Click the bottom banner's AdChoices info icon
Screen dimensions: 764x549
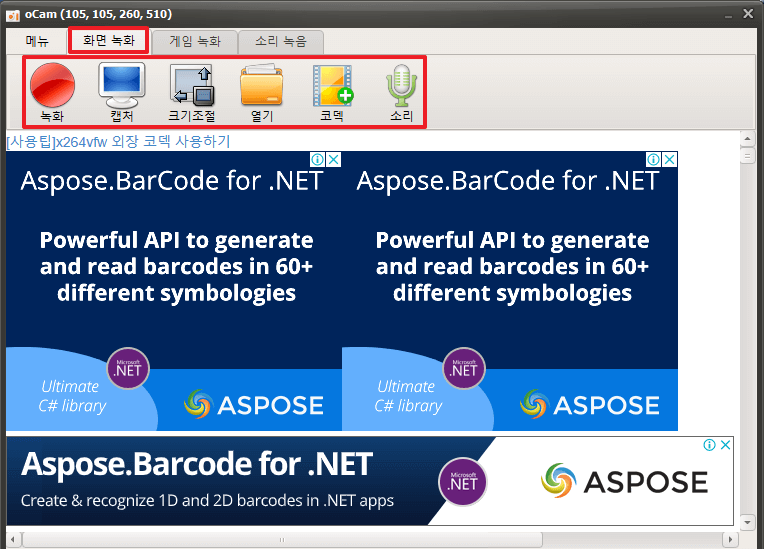pos(710,445)
